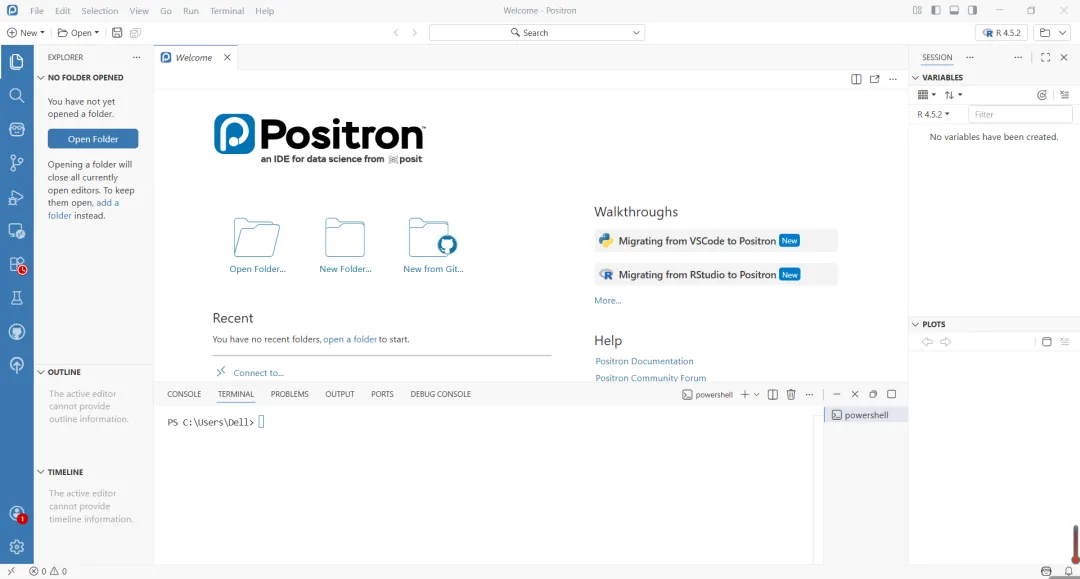Image resolution: width=1080 pixels, height=579 pixels.
Task: Click the Connect to... link
Action: (258, 373)
